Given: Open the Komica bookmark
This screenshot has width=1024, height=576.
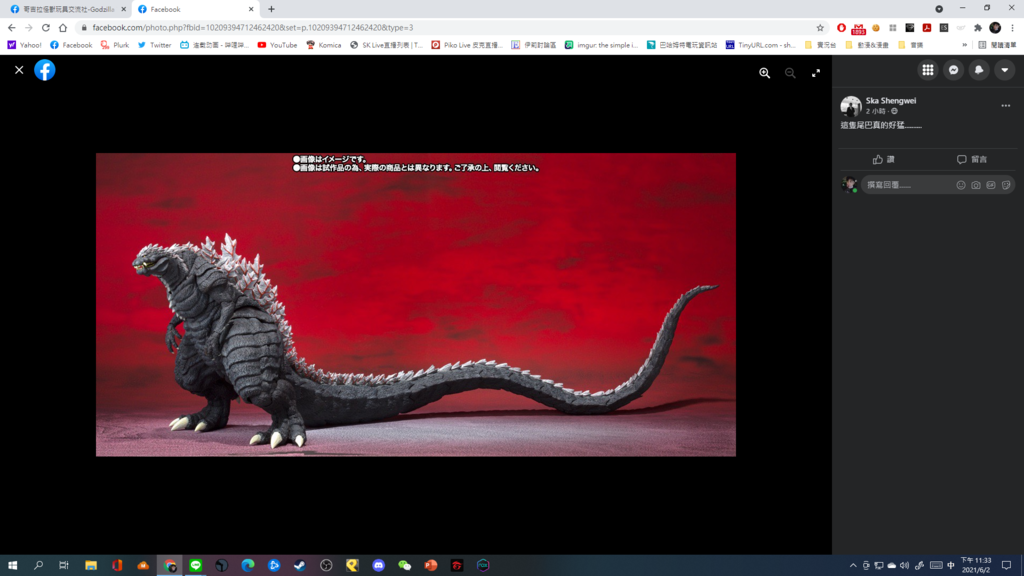Looking at the screenshot, I should pyautogui.click(x=323, y=45).
